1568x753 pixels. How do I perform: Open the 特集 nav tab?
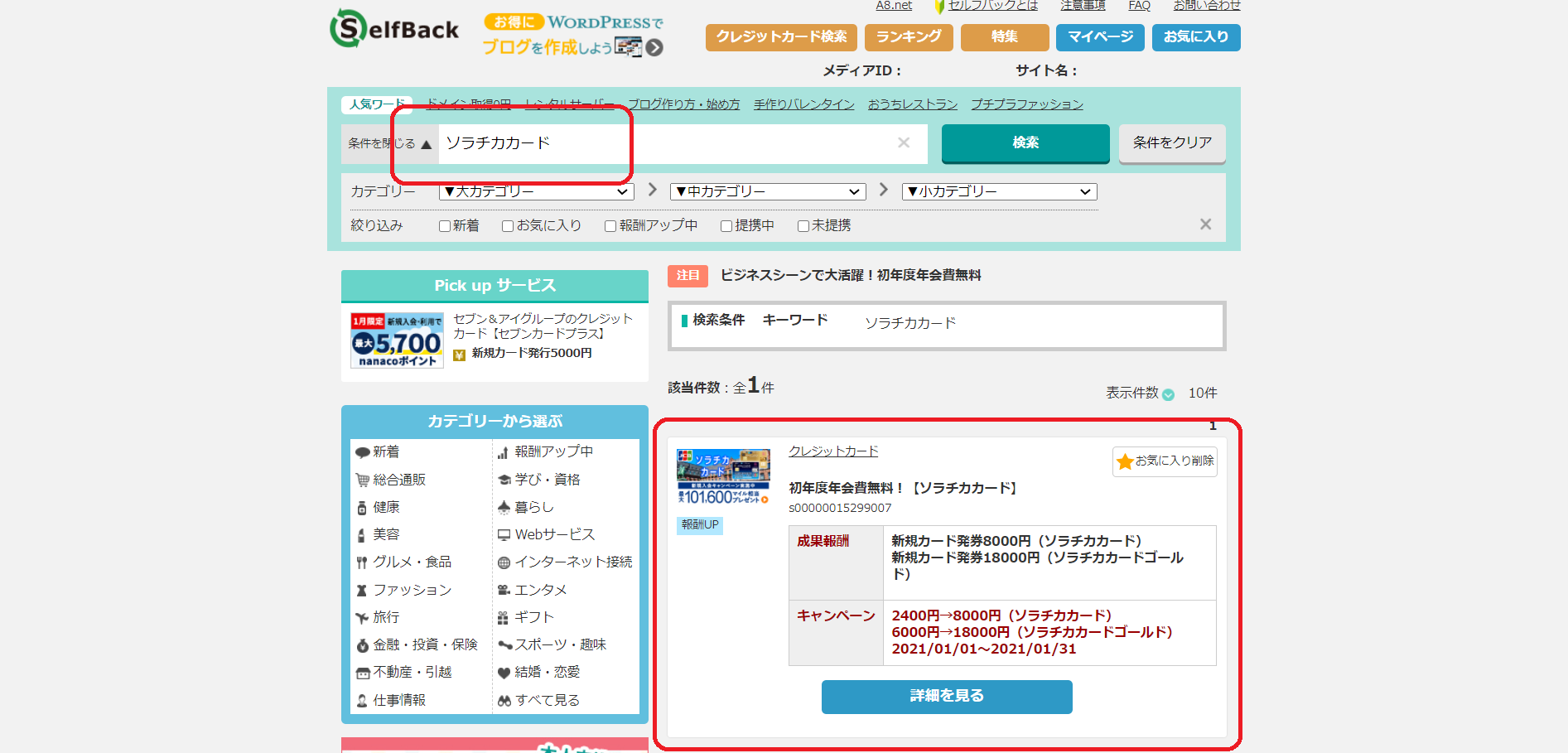pyautogui.click(x=1005, y=37)
